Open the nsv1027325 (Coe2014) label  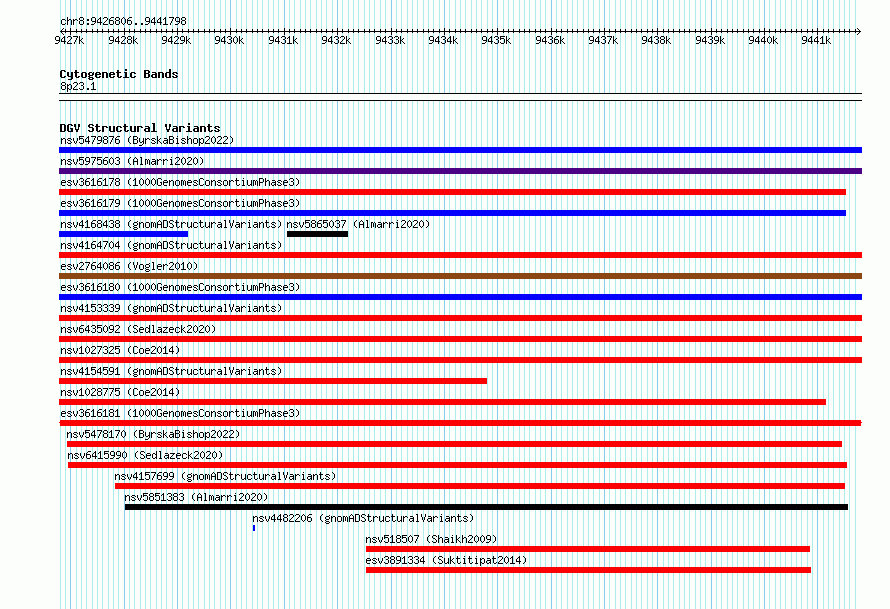120,350
